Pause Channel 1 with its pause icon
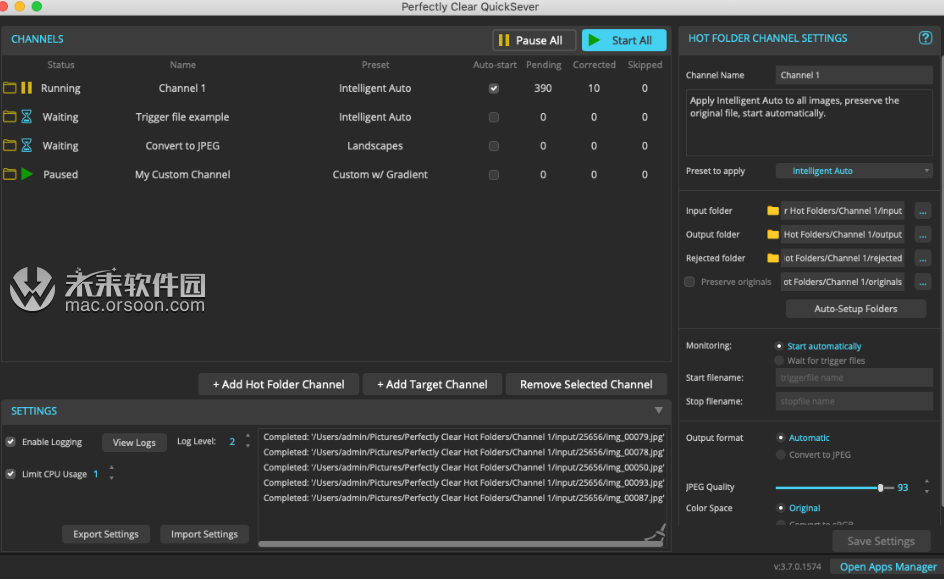This screenshot has height=581, width=944. 26,88
